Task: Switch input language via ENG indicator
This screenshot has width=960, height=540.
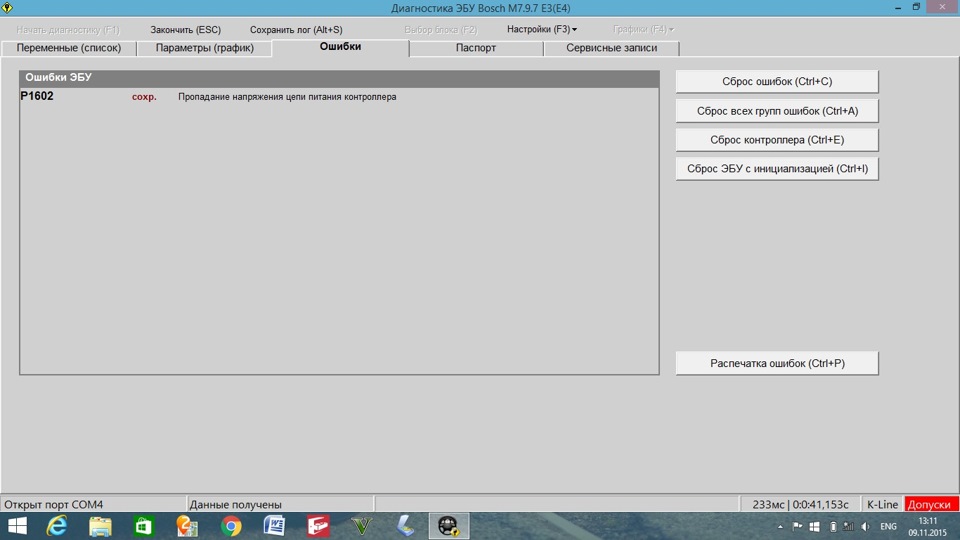Action: pos(888,527)
